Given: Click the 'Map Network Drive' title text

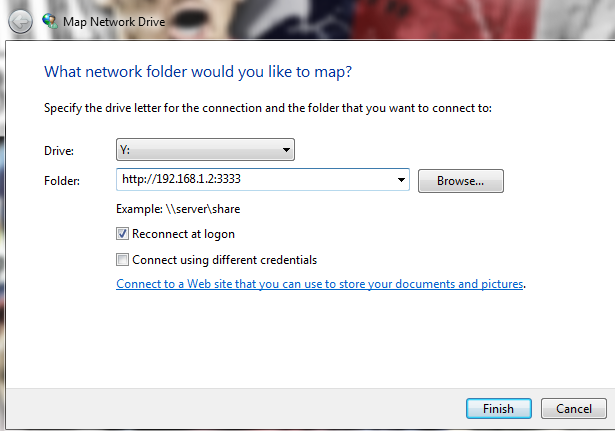Looking at the screenshot, I should [x=113, y=20].
